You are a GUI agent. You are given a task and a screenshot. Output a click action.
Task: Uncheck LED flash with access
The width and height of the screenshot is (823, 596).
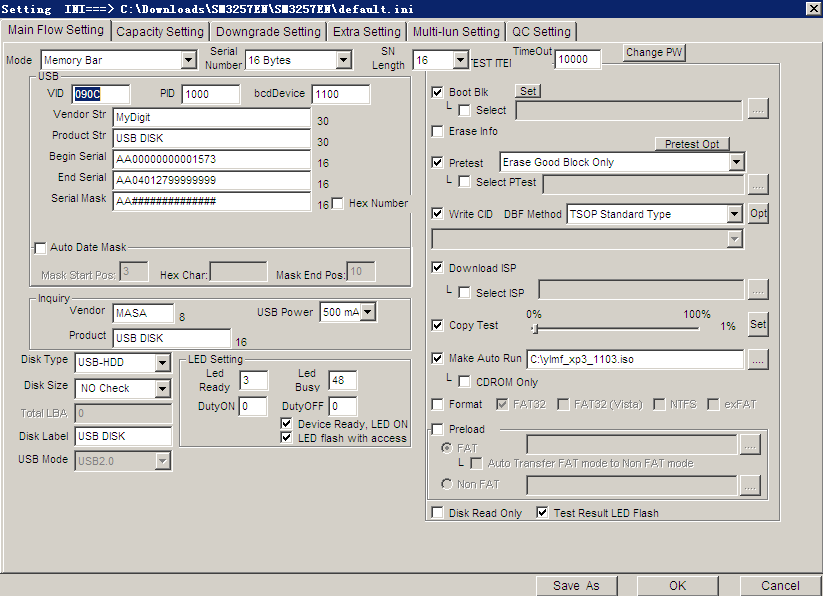287,438
